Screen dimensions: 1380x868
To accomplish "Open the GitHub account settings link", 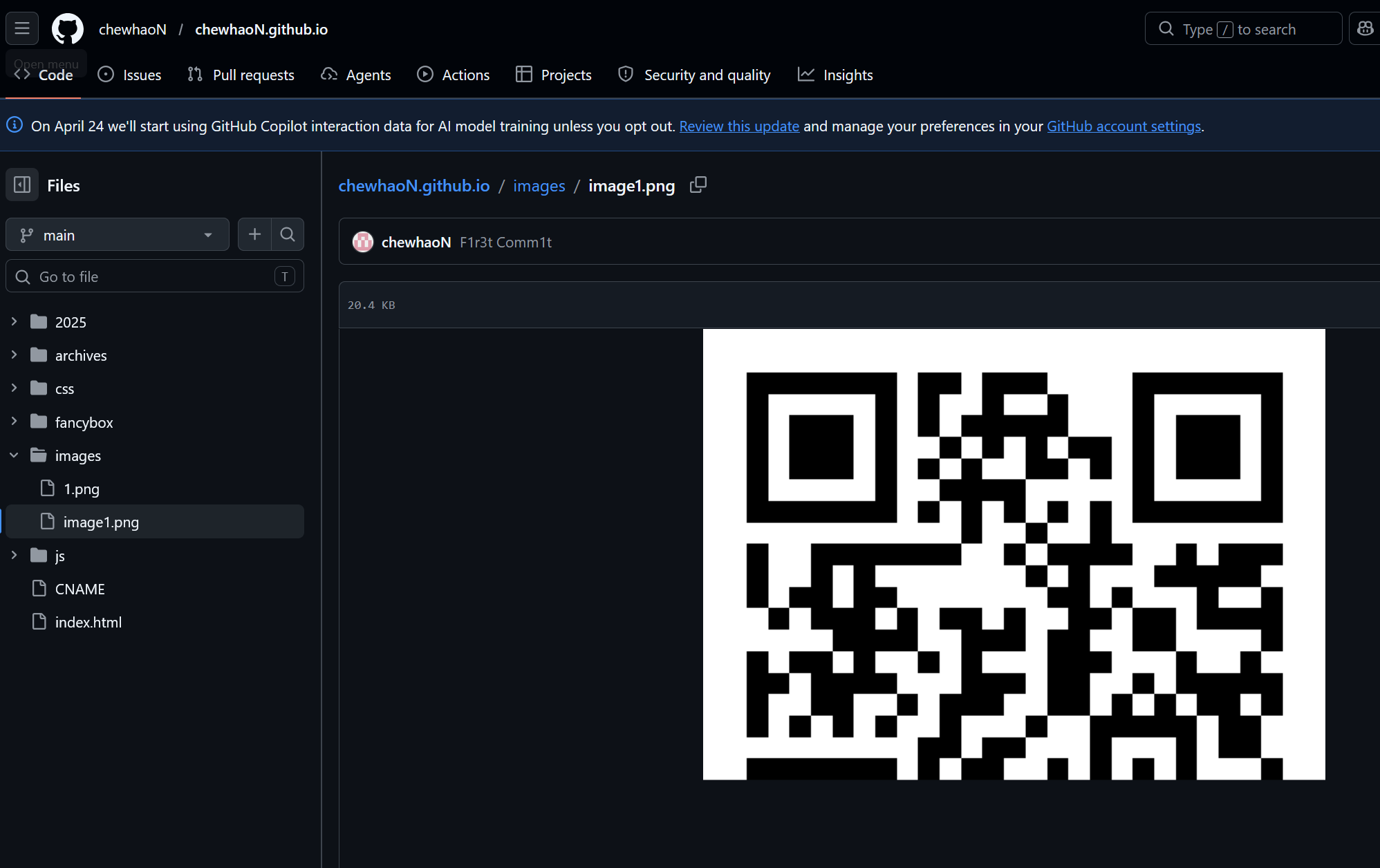I will (1124, 126).
